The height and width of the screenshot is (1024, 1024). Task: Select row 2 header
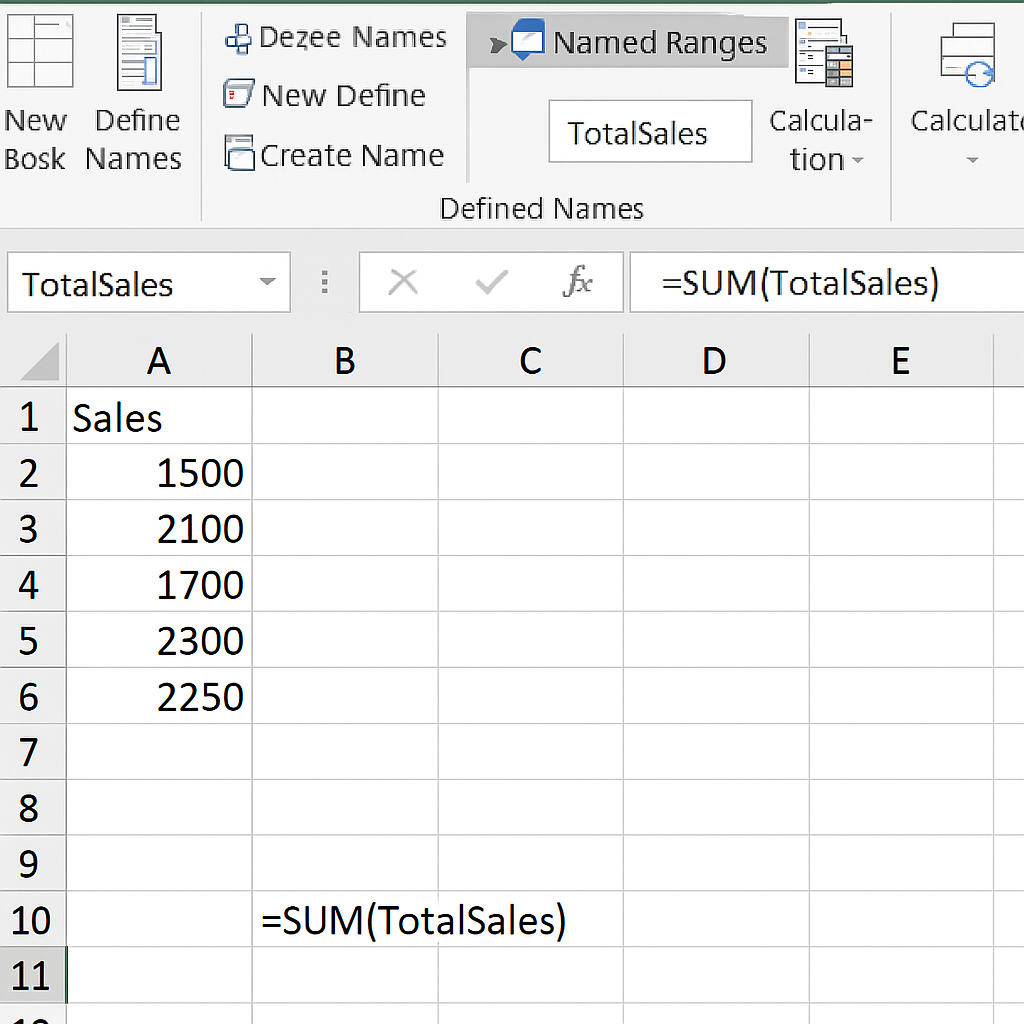33,472
